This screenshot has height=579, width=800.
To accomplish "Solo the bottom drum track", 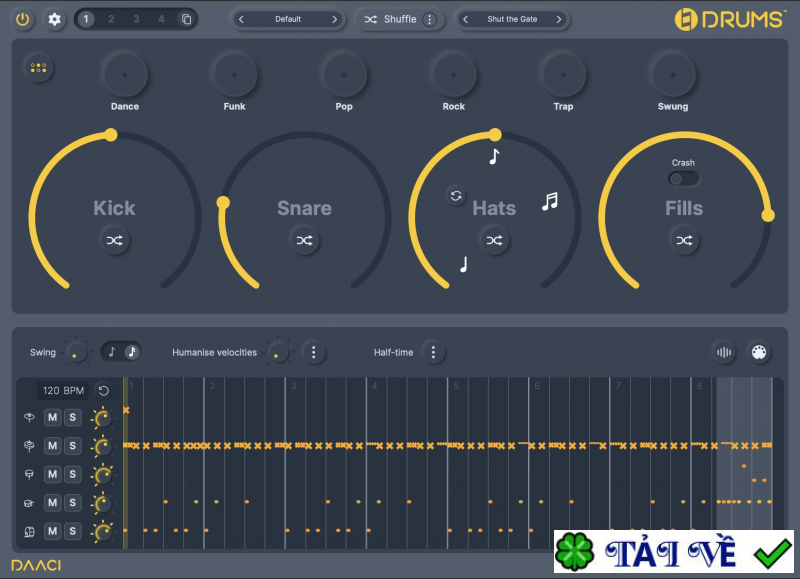I will pos(73,530).
